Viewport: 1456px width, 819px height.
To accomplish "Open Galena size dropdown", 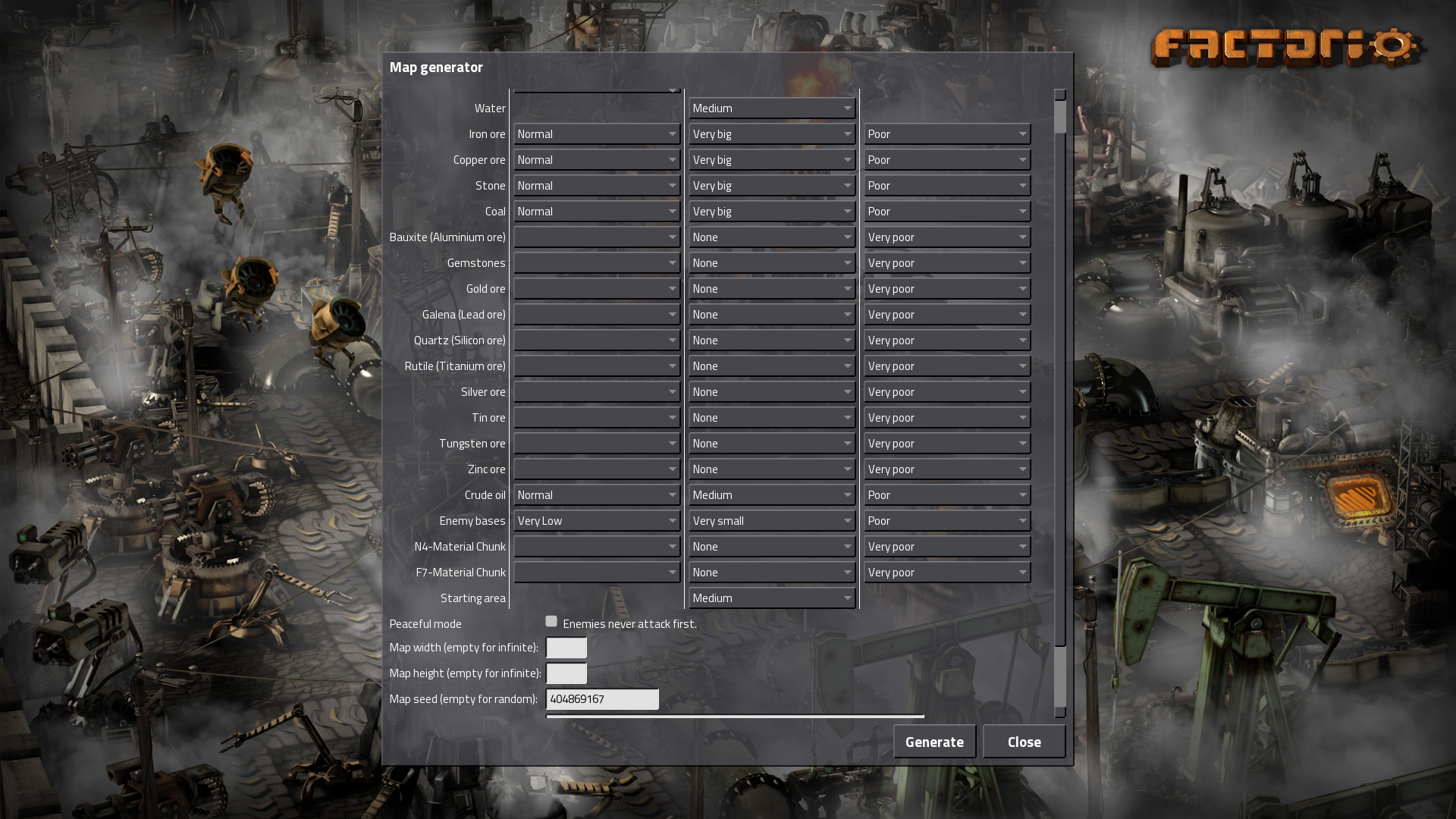I will (772, 315).
